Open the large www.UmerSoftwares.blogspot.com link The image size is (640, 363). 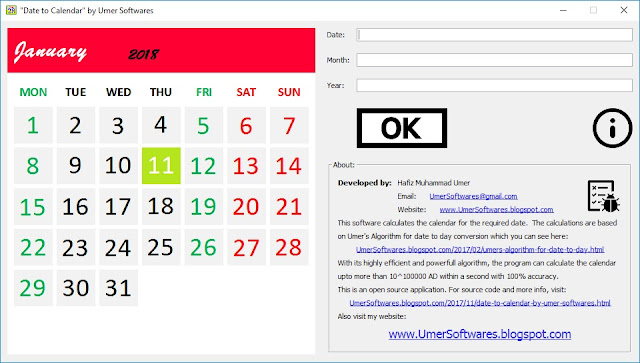tap(480, 334)
